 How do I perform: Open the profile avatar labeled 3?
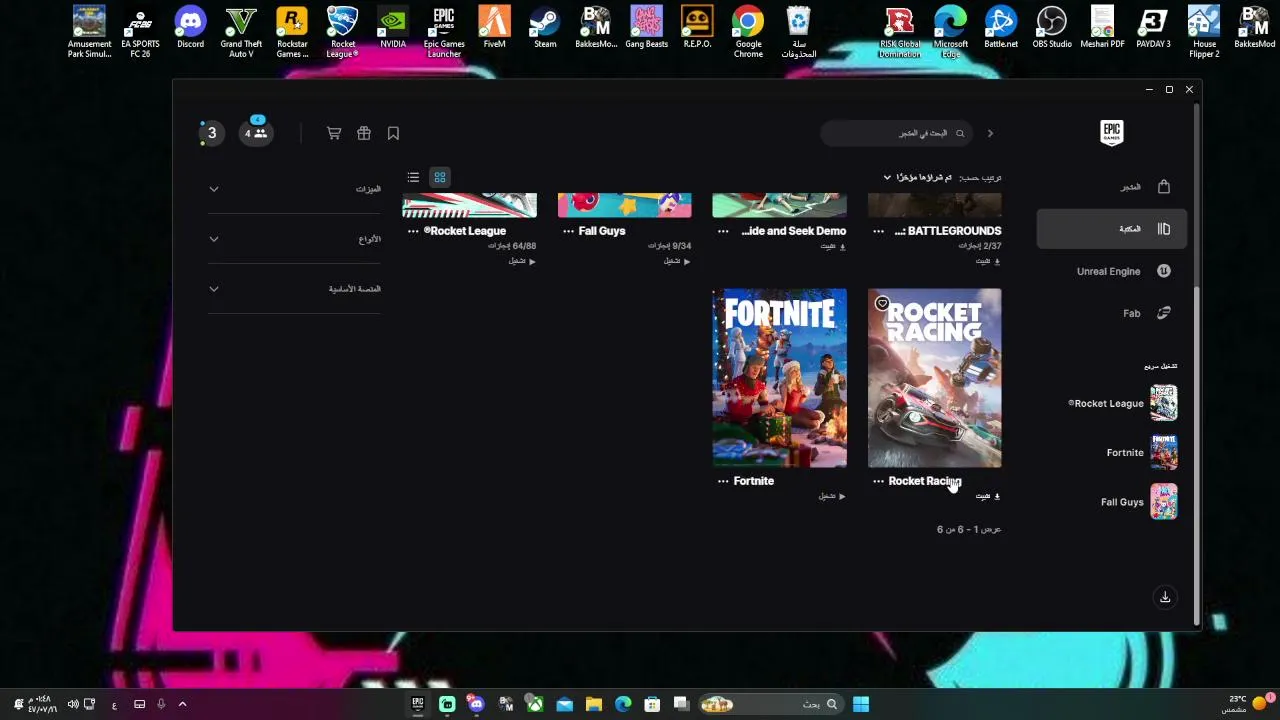[x=211, y=133]
